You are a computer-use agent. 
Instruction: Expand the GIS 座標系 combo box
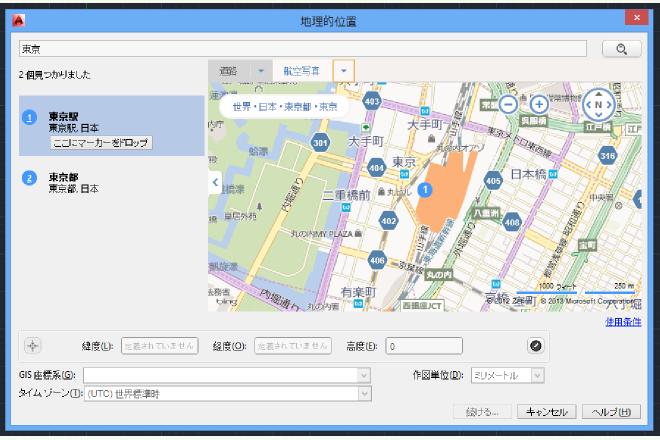[364, 375]
